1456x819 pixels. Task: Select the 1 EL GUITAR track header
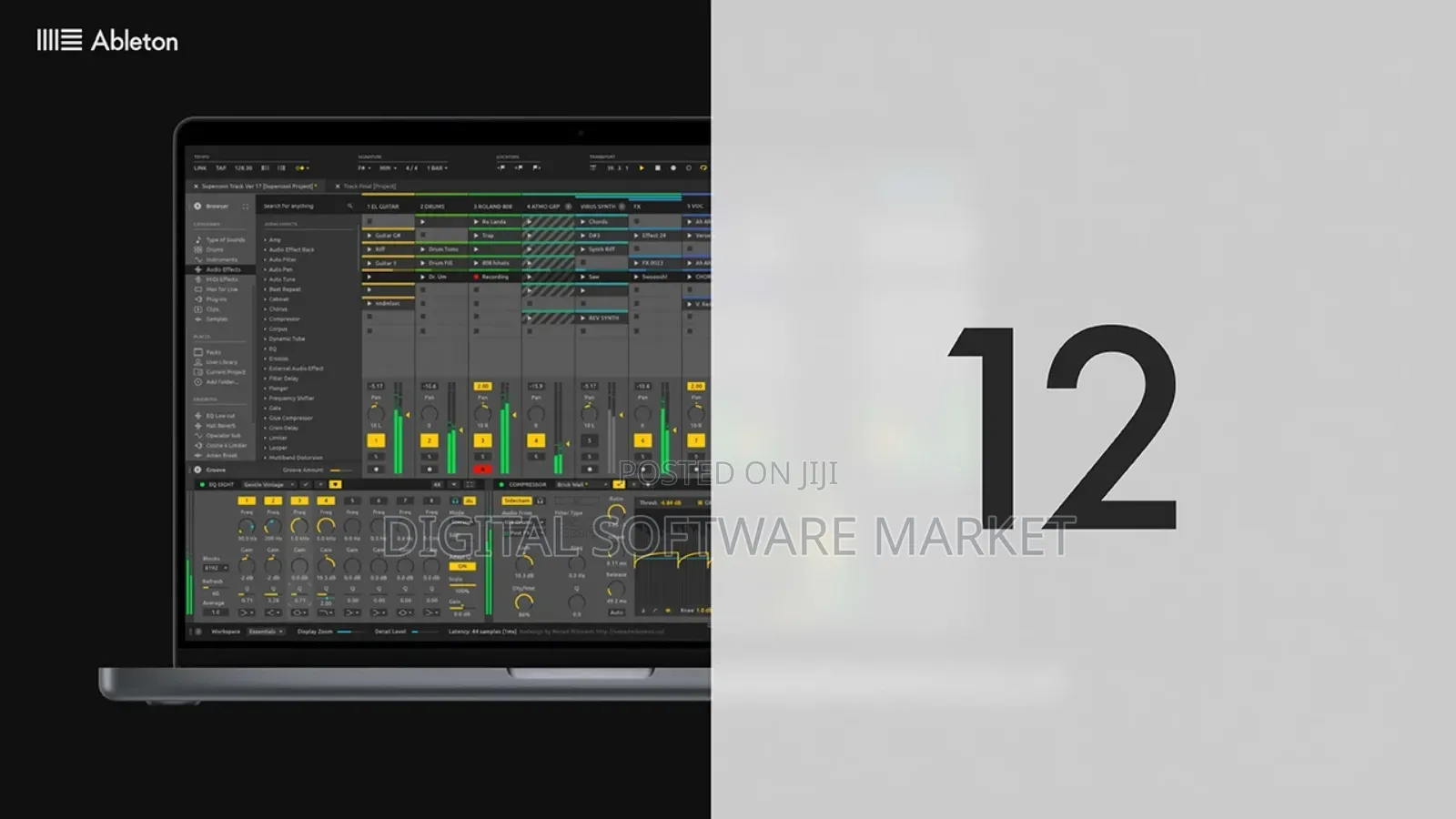pyautogui.click(x=389, y=207)
